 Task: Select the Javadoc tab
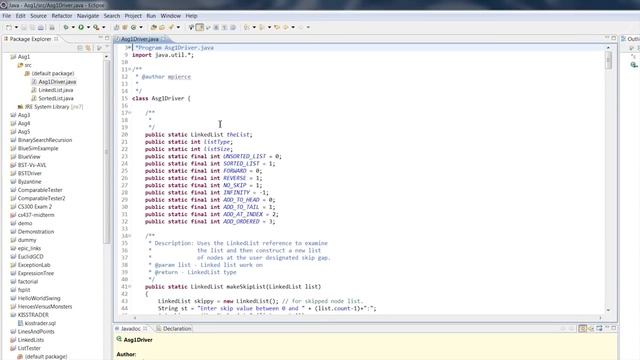(x=131, y=329)
